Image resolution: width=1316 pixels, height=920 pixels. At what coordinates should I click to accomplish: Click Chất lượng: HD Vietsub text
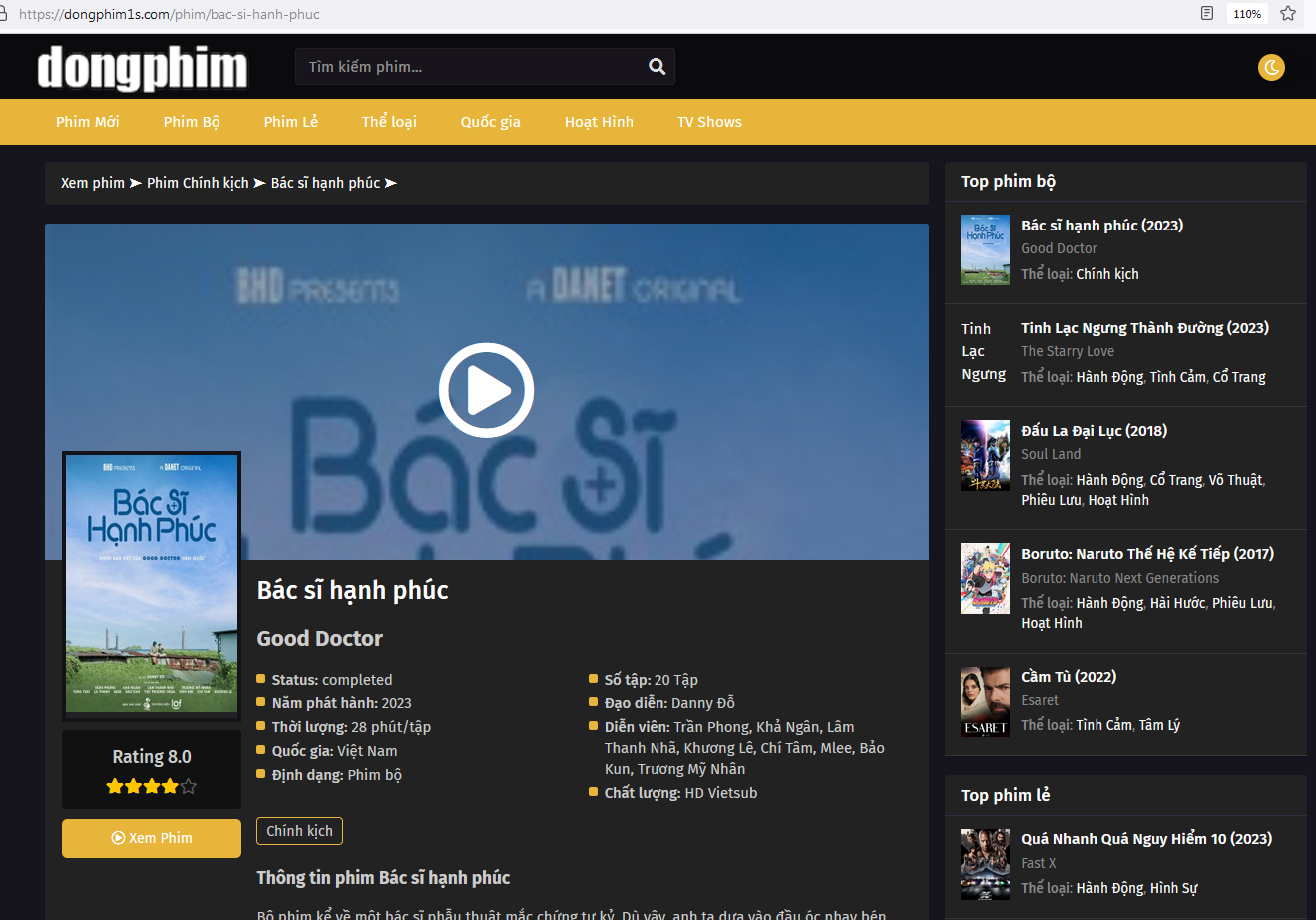[x=680, y=793]
